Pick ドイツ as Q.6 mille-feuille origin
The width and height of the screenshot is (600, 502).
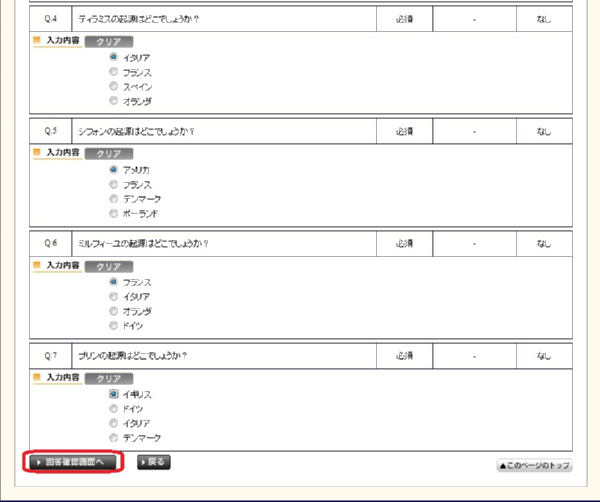[x=114, y=326]
